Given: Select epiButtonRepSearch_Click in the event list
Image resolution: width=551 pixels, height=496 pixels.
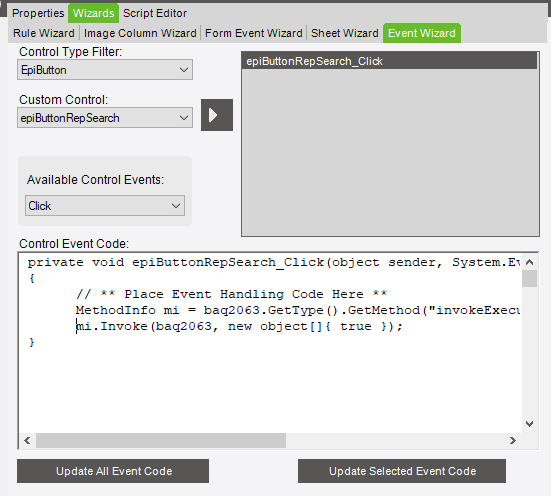Looking at the screenshot, I should 389,61.
